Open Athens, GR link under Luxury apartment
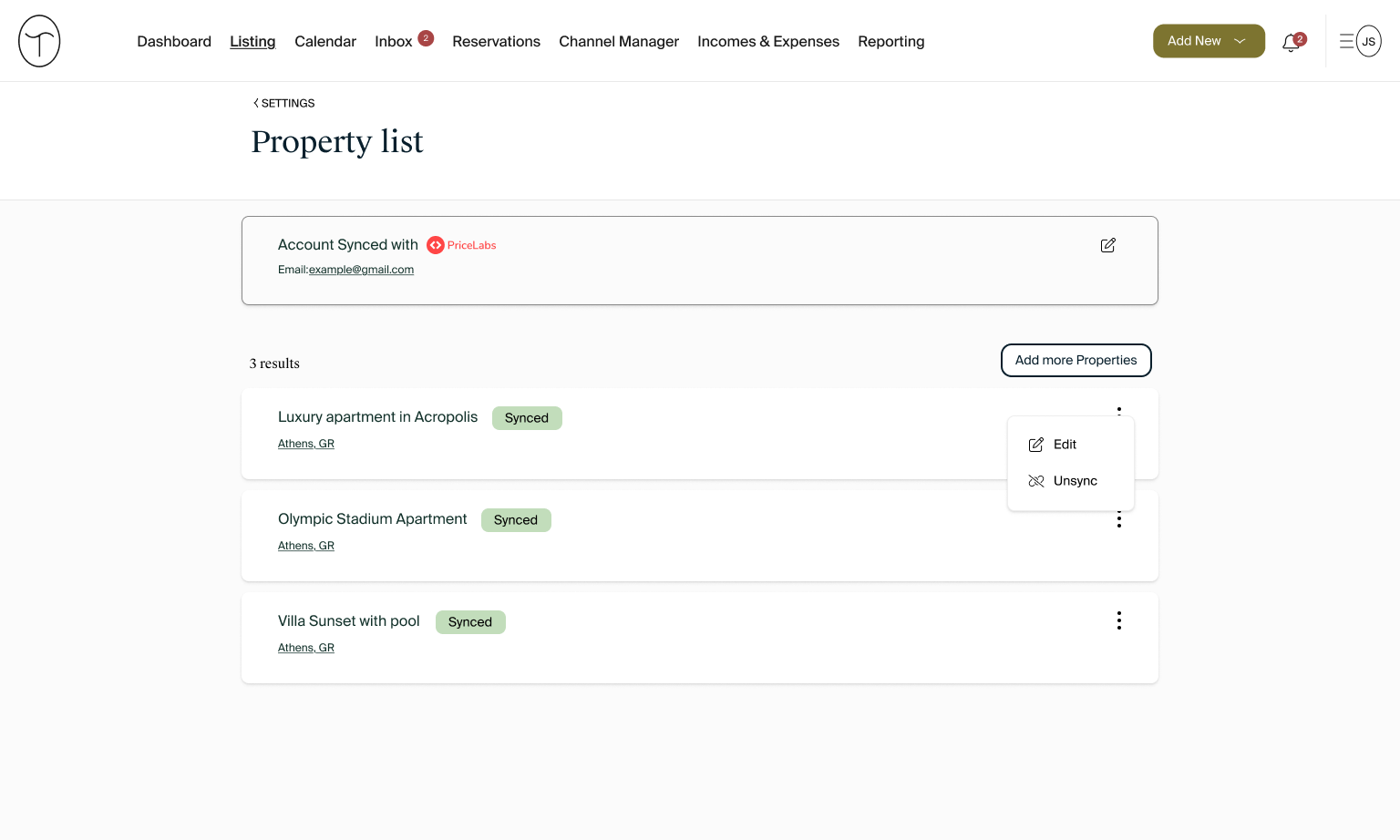 point(306,444)
